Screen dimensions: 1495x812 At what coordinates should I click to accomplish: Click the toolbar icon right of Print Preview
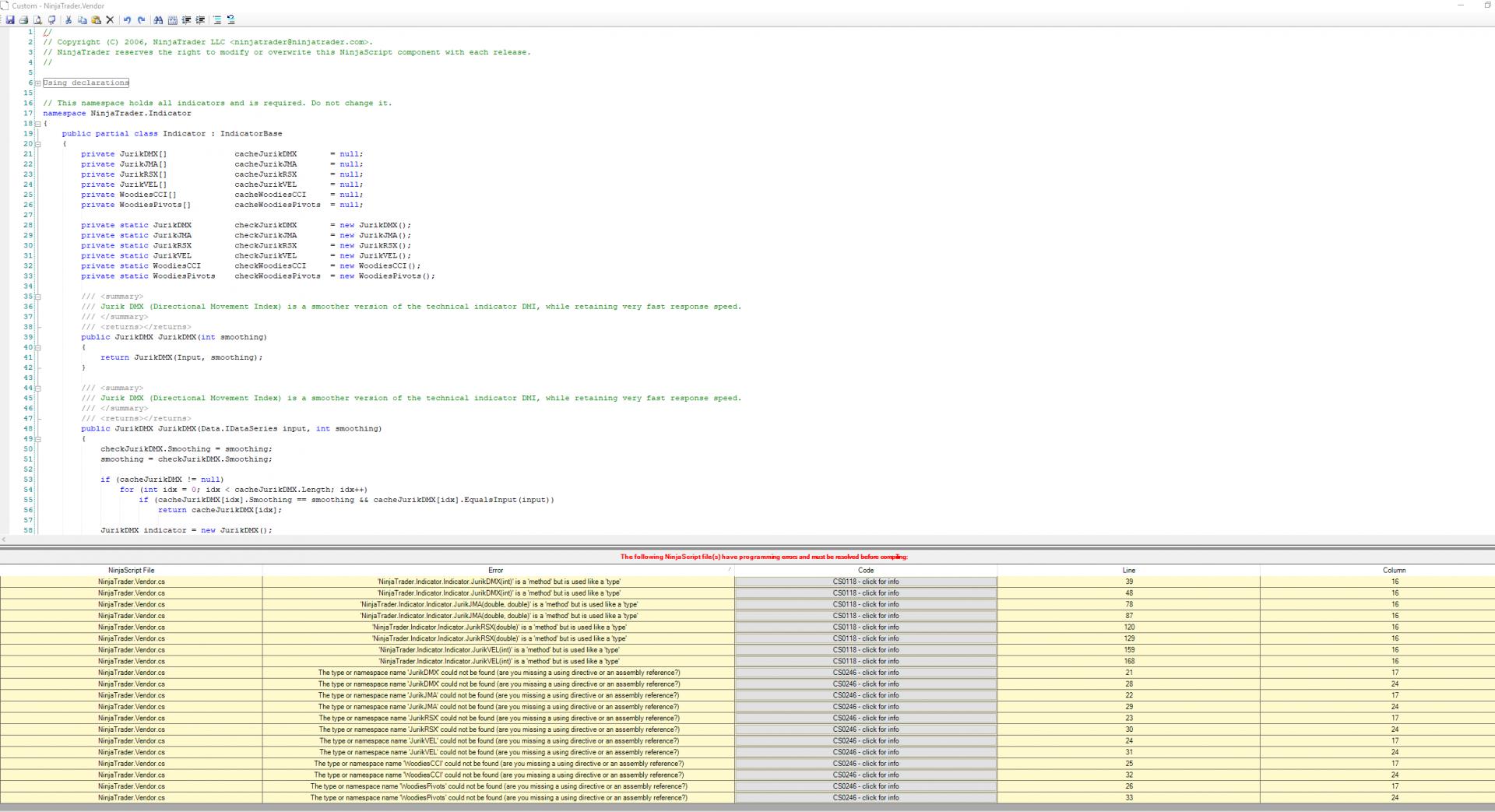(51, 20)
